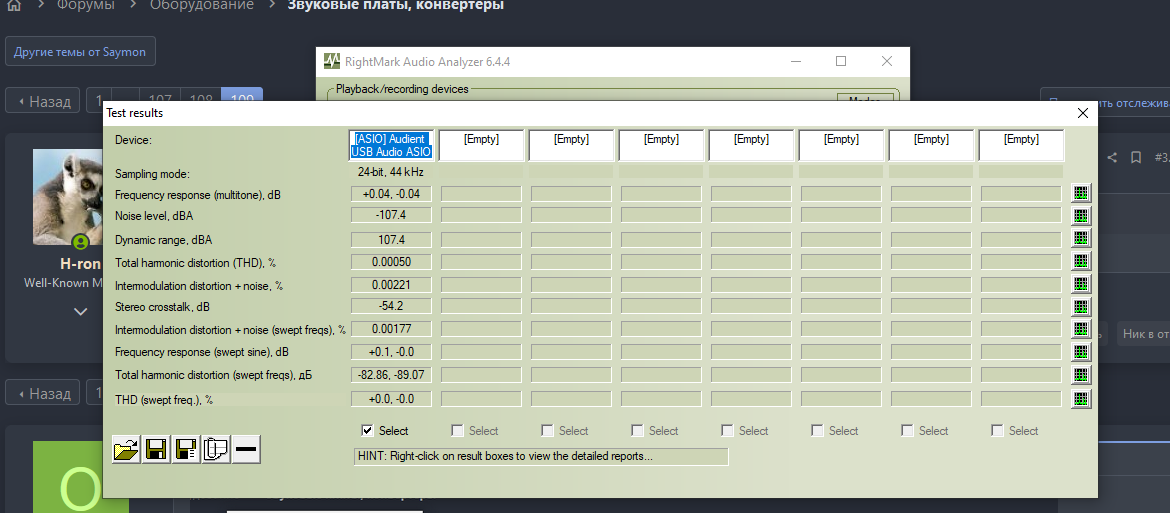Click the 24-bit, 44 kHz sampling mode text
The image size is (1170, 513).
[x=391, y=172]
